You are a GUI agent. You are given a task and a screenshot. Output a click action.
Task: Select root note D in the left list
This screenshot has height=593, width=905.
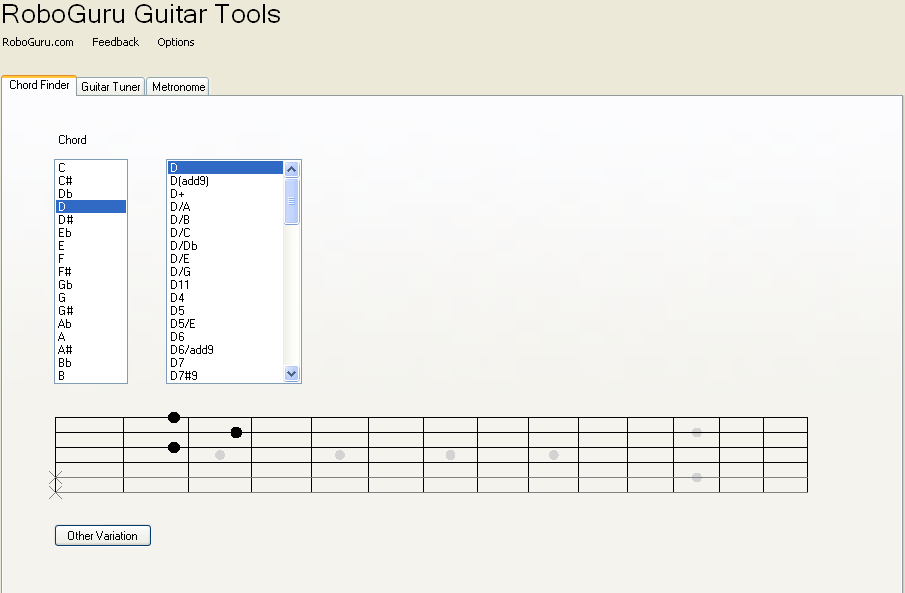pyautogui.click(x=91, y=207)
